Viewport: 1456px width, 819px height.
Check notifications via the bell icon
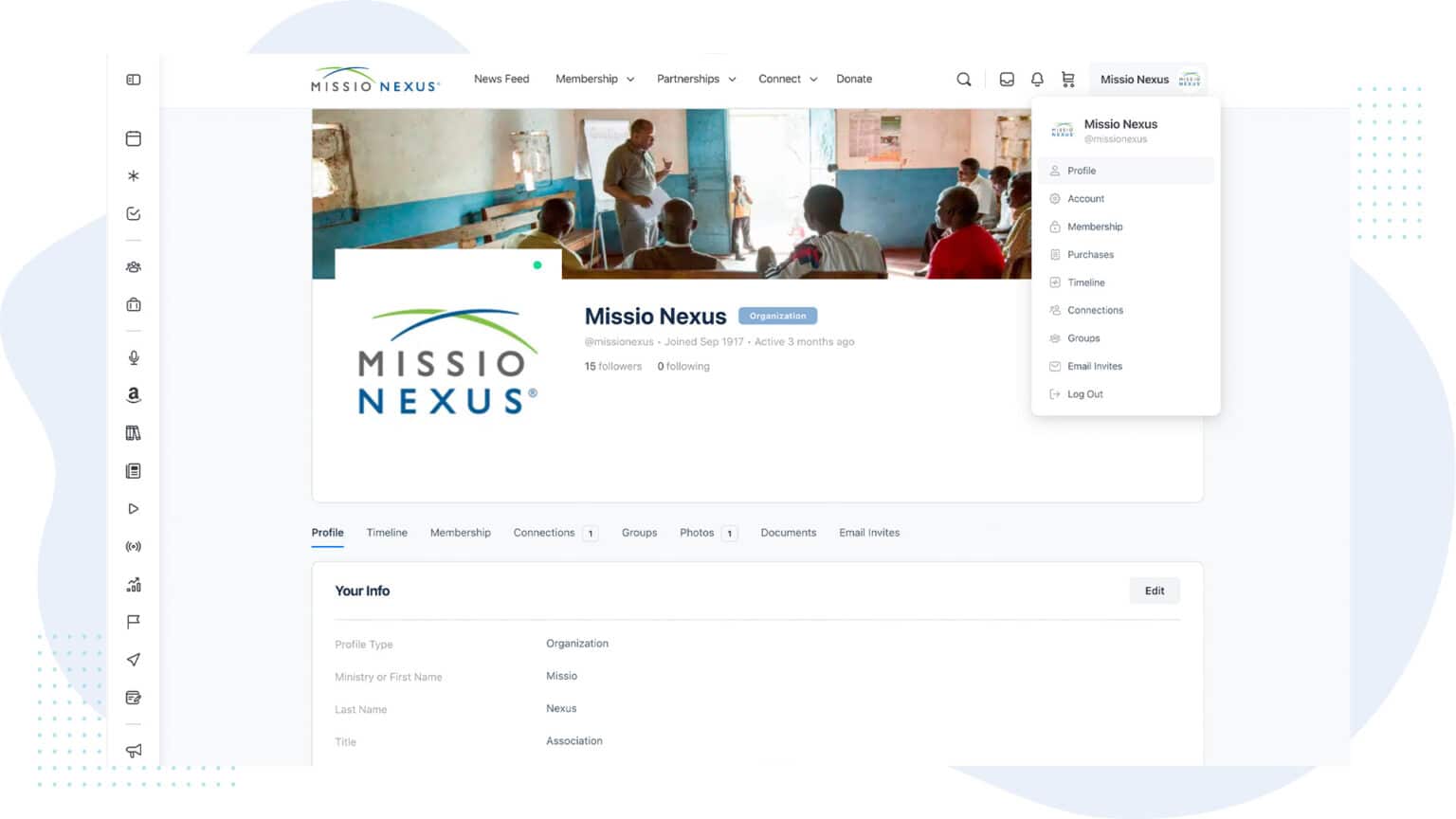(x=1036, y=79)
